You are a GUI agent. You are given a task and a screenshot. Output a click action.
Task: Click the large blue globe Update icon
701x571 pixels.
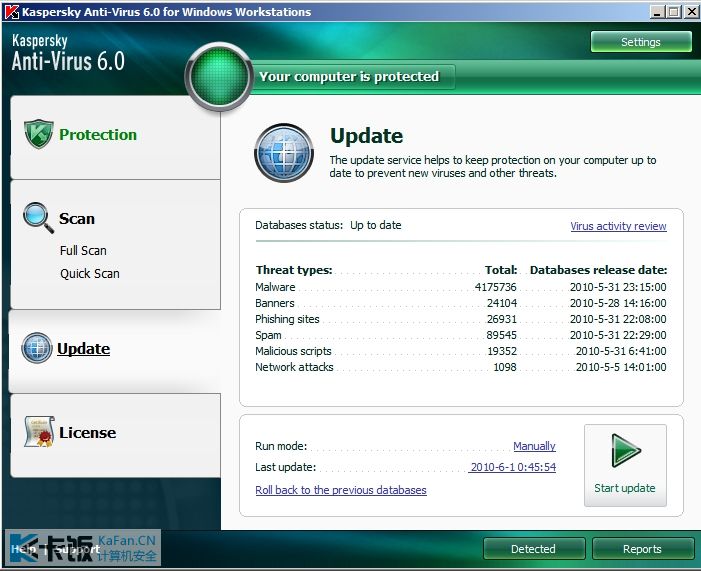click(284, 153)
